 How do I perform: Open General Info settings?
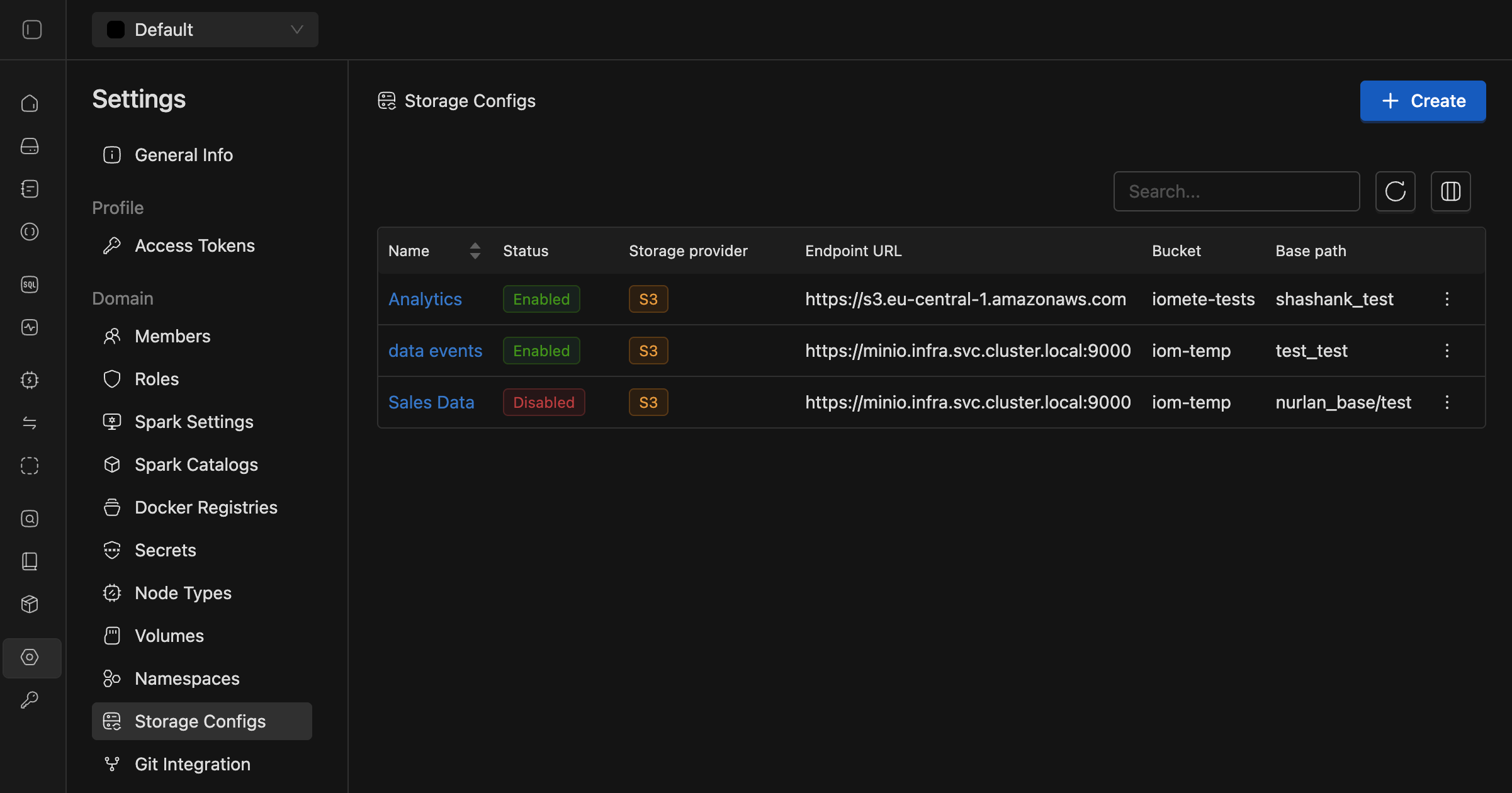point(201,155)
